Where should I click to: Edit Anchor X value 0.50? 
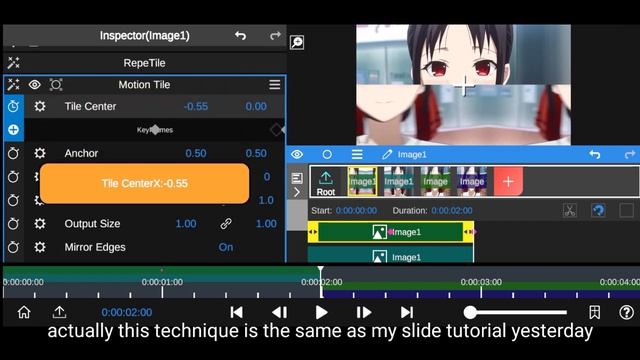click(196, 153)
